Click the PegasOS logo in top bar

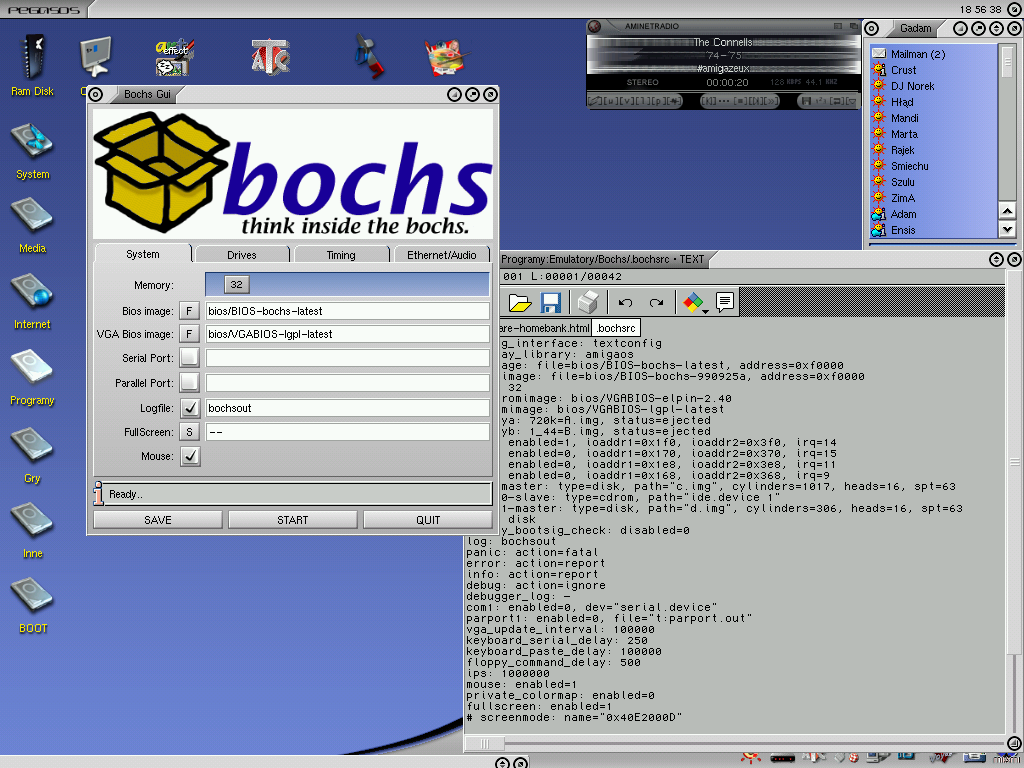point(44,10)
